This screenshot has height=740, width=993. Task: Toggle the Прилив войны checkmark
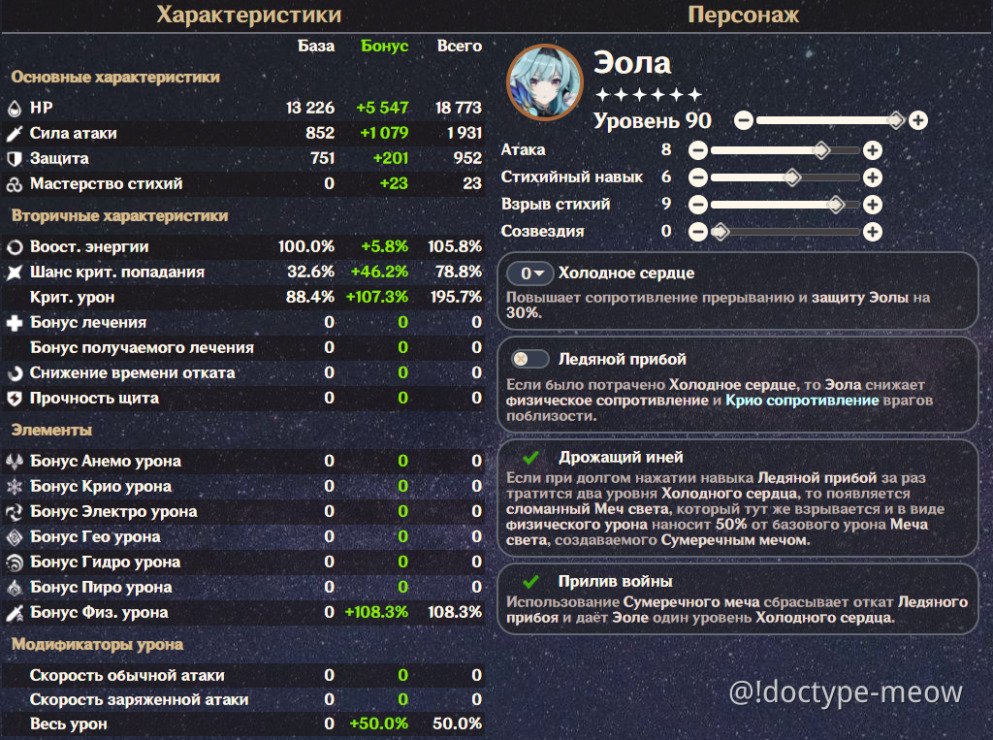click(x=531, y=581)
